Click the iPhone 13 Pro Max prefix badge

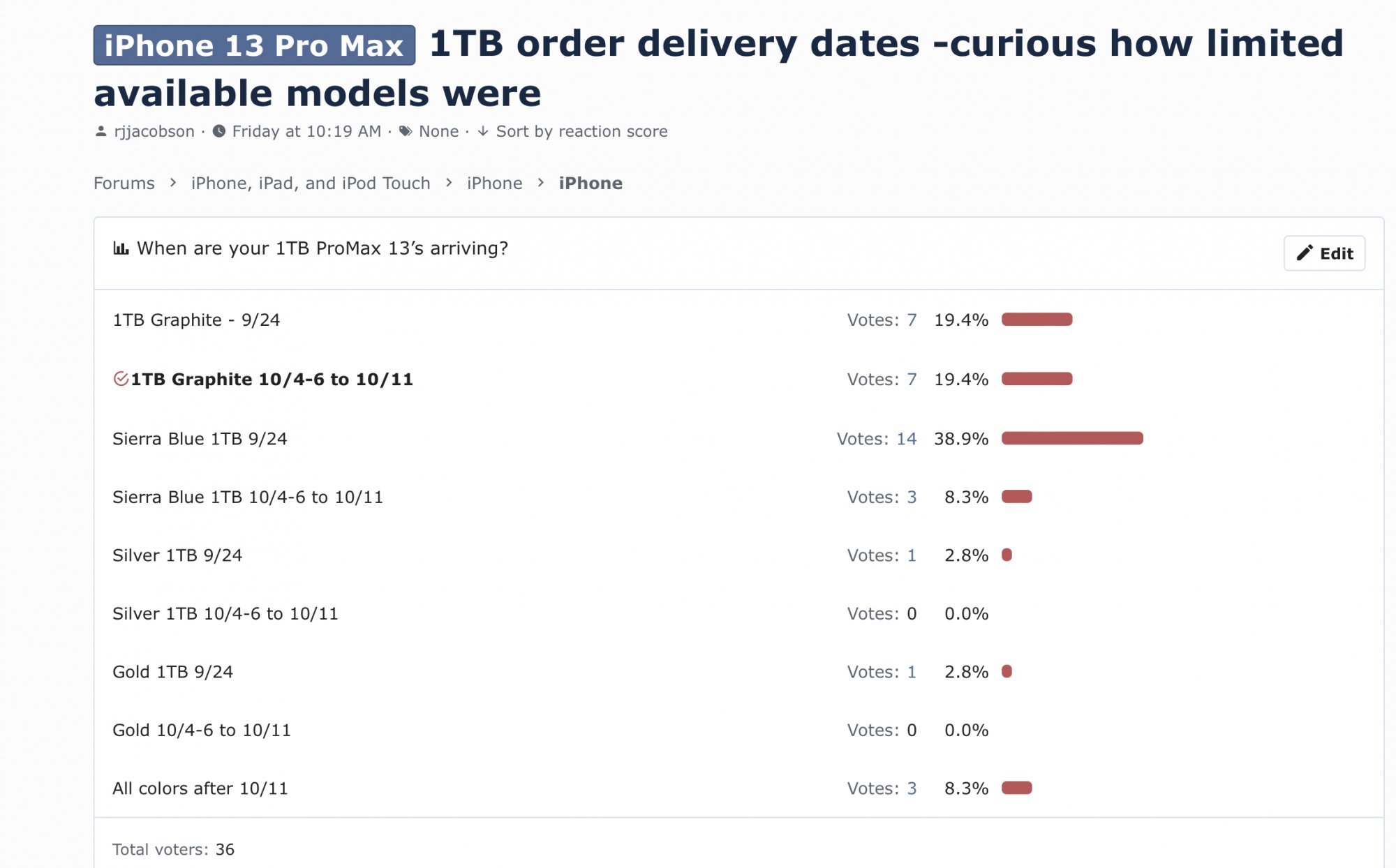254,45
